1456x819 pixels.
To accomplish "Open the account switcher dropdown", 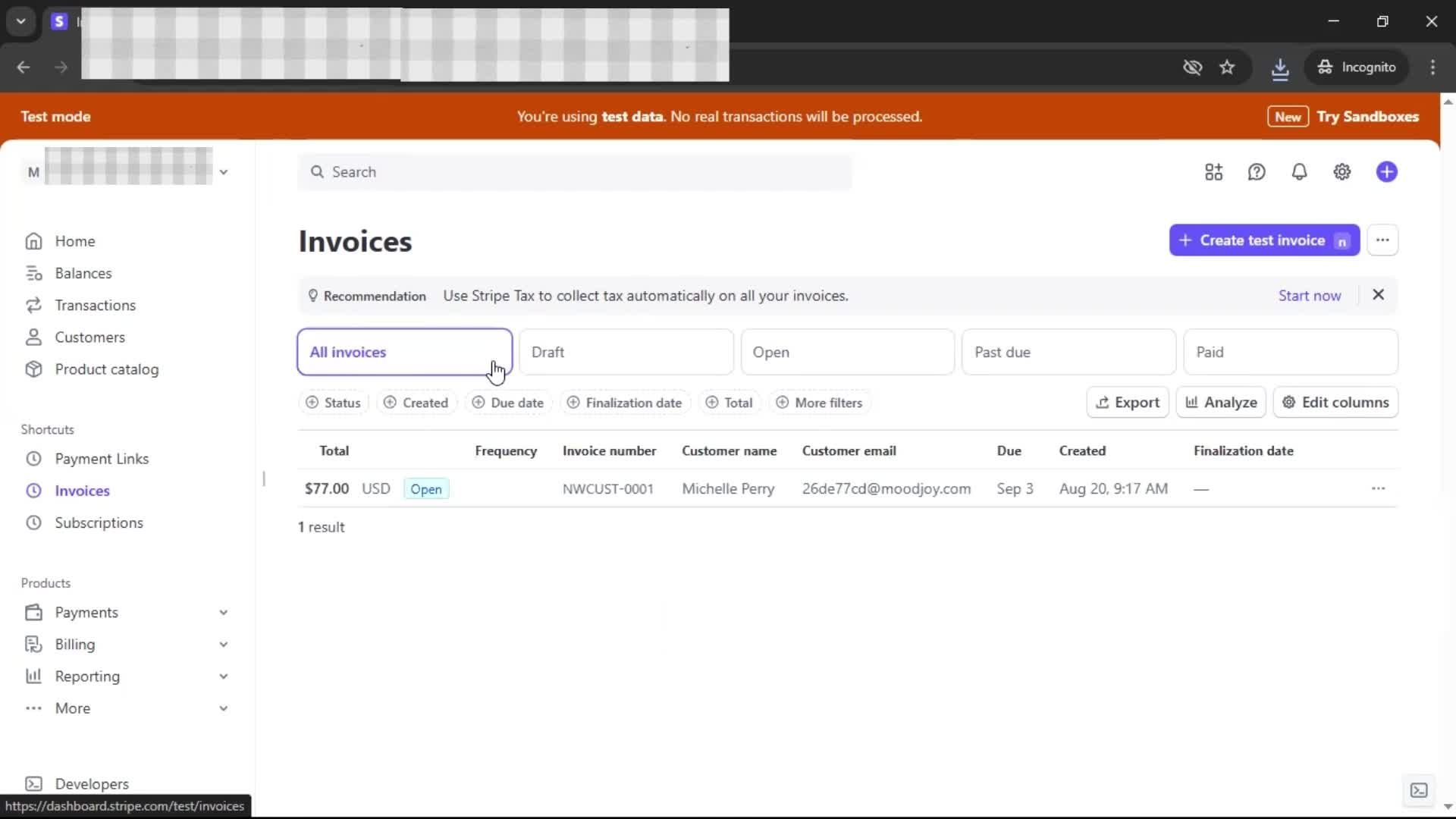I will pyautogui.click(x=223, y=172).
